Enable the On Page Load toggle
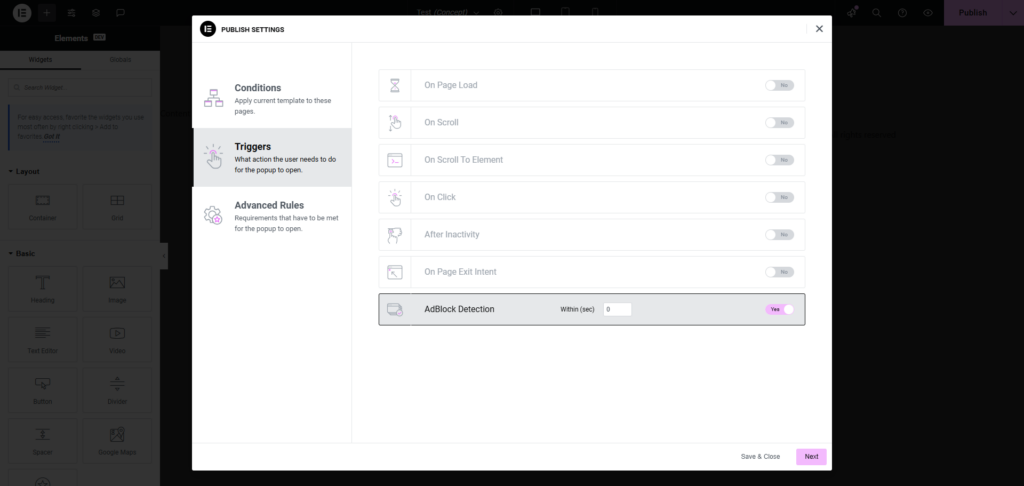This screenshot has width=1024, height=486. point(779,85)
